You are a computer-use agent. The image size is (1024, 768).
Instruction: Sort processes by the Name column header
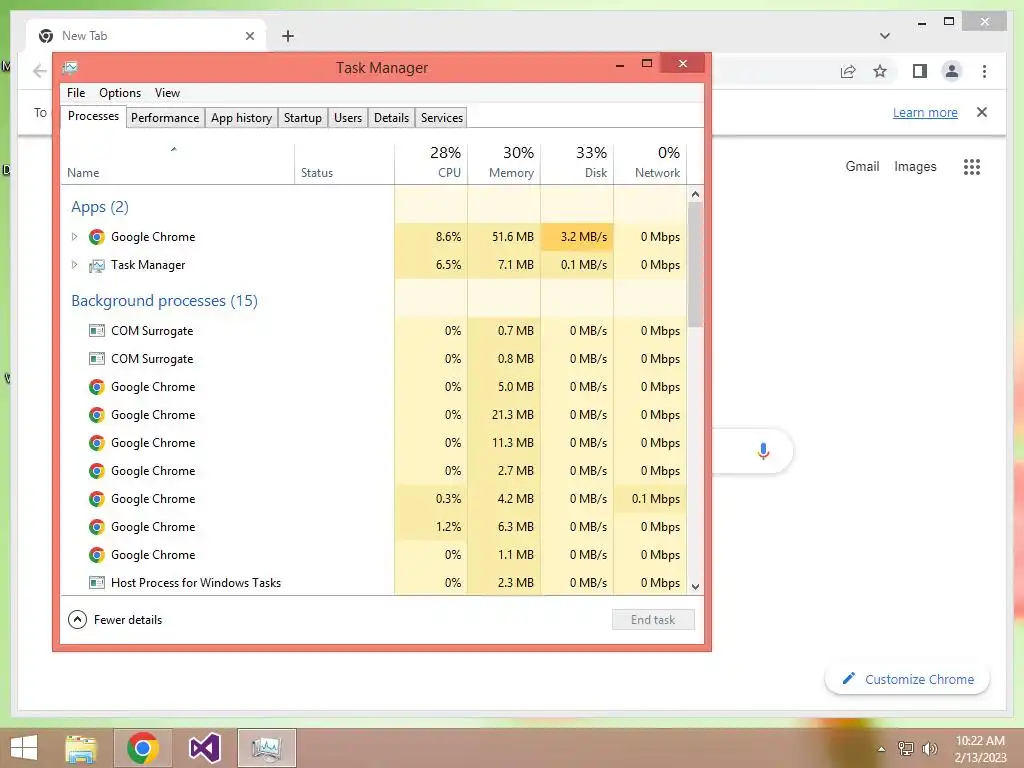tap(178, 163)
